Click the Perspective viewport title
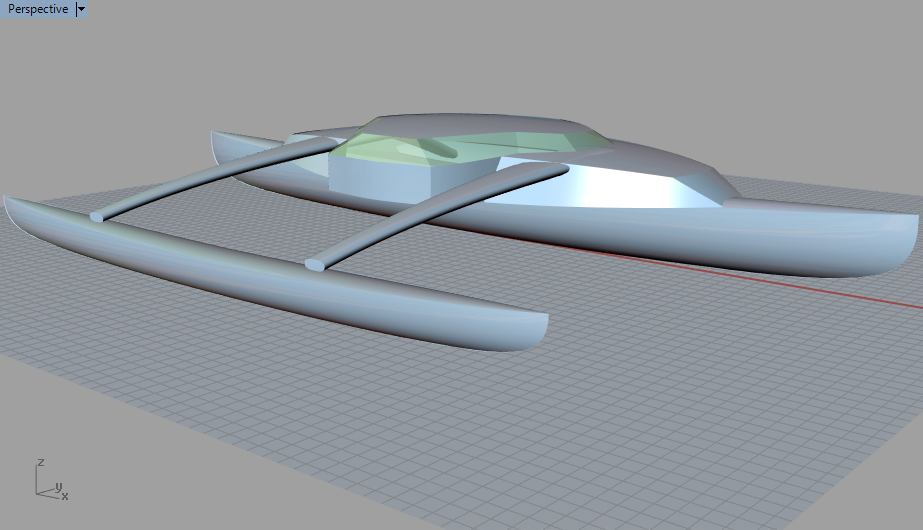 (38, 9)
